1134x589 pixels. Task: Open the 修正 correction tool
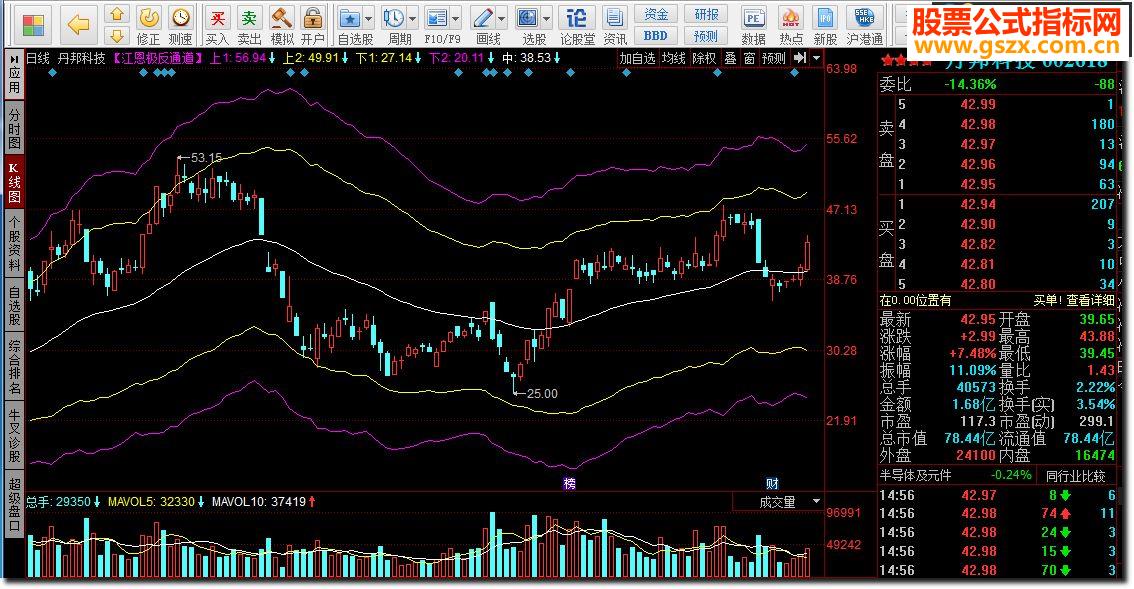pyautogui.click(x=148, y=25)
